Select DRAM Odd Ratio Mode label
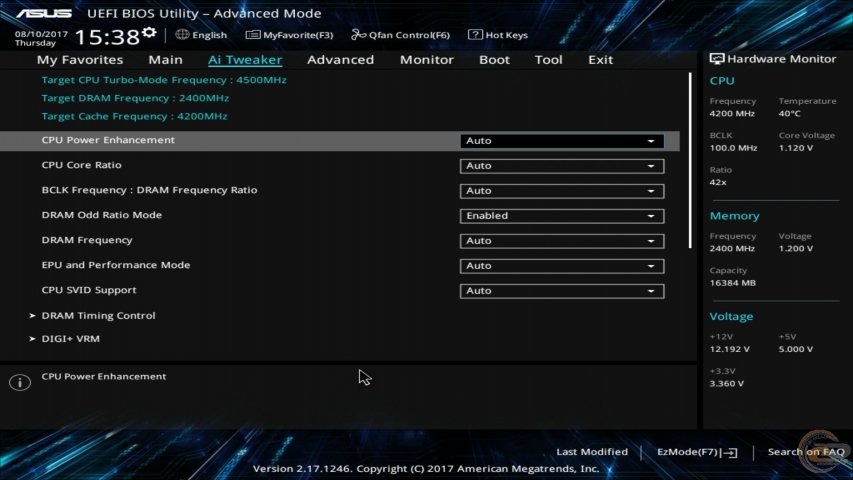 coord(102,215)
